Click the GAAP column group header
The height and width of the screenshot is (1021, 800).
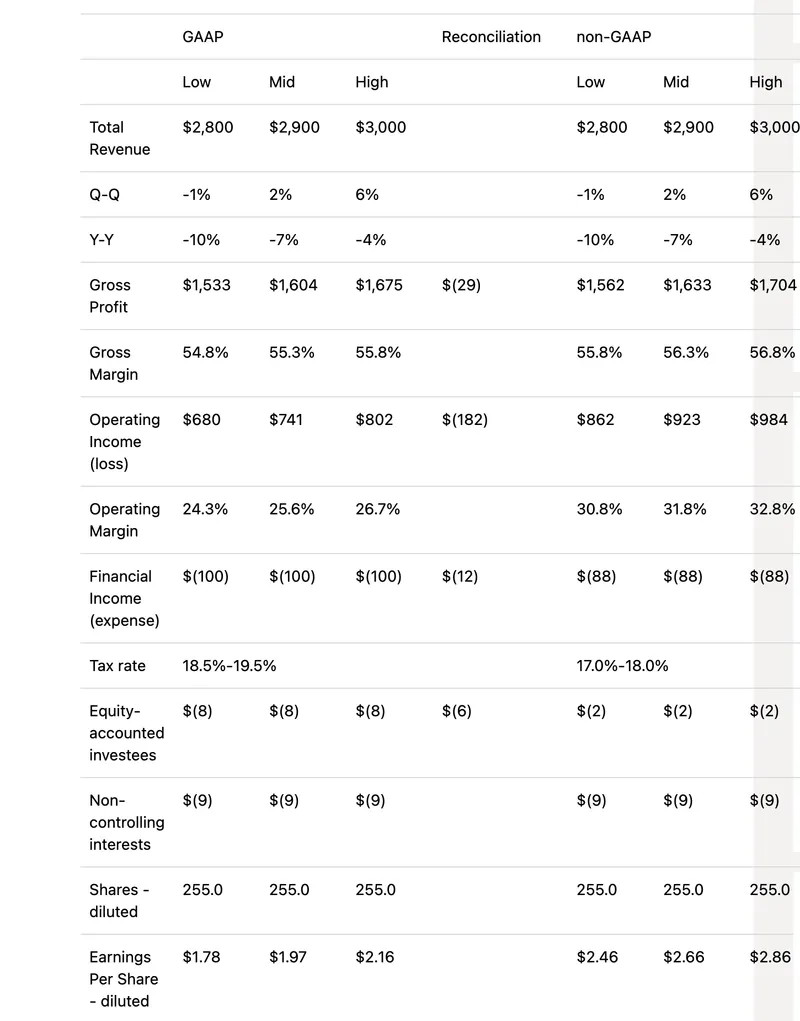(x=203, y=37)
